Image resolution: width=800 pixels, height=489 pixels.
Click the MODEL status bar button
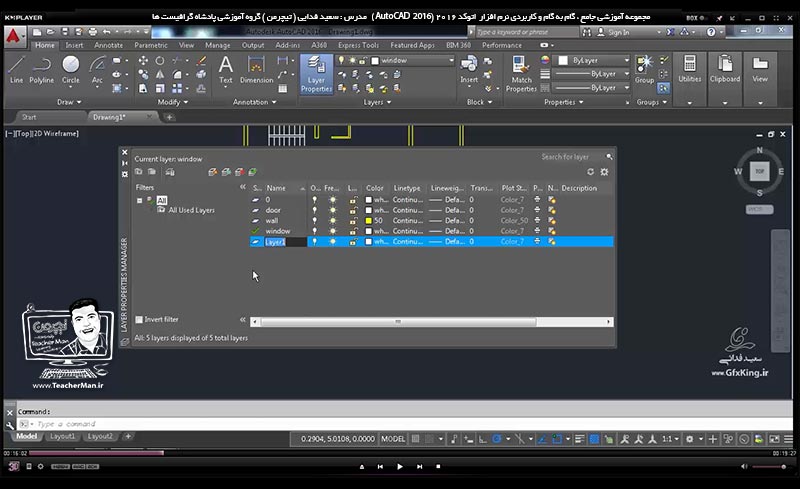click(x=393, y=438)
